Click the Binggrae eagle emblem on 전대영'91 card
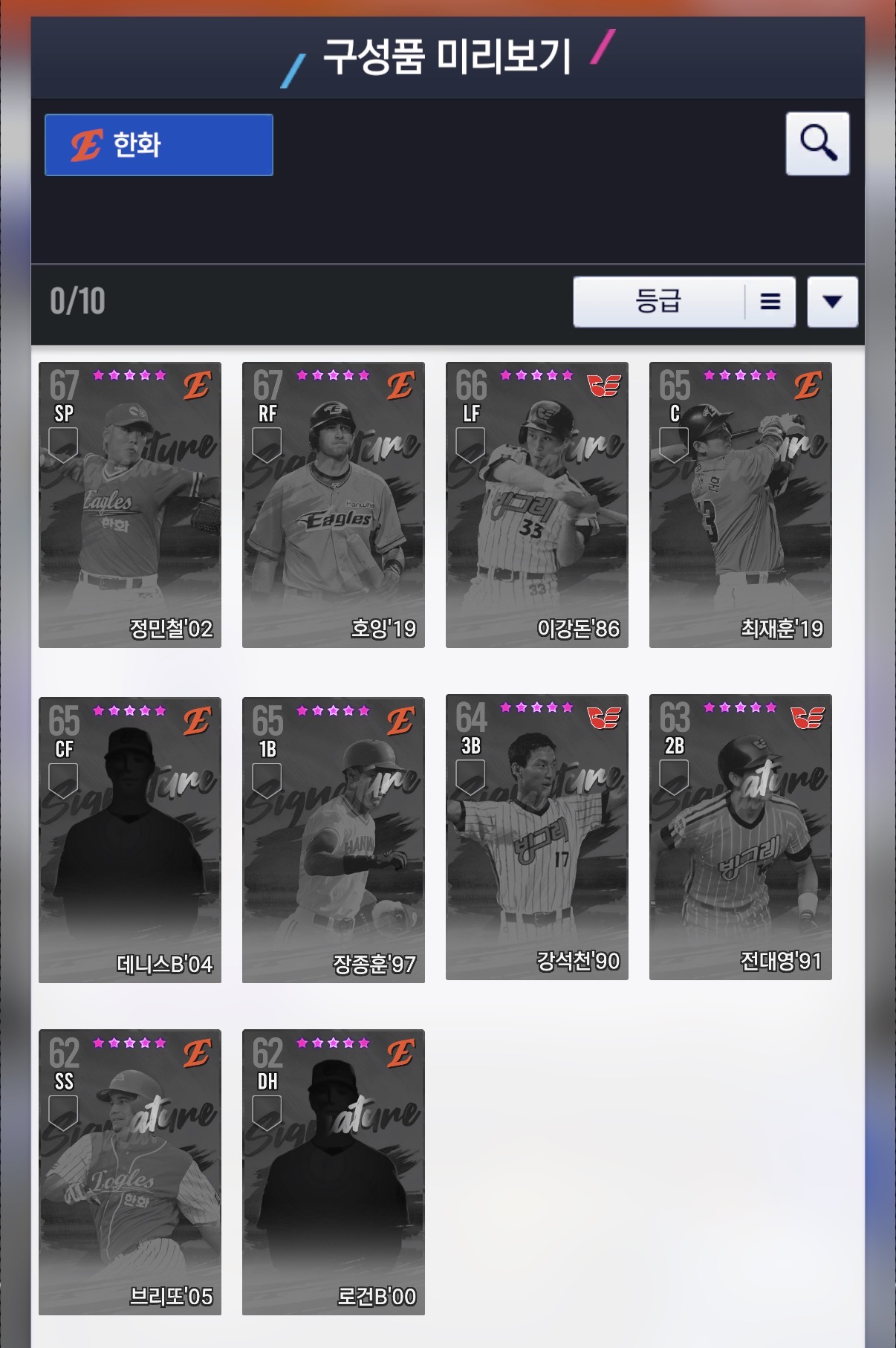 (807, 718)
